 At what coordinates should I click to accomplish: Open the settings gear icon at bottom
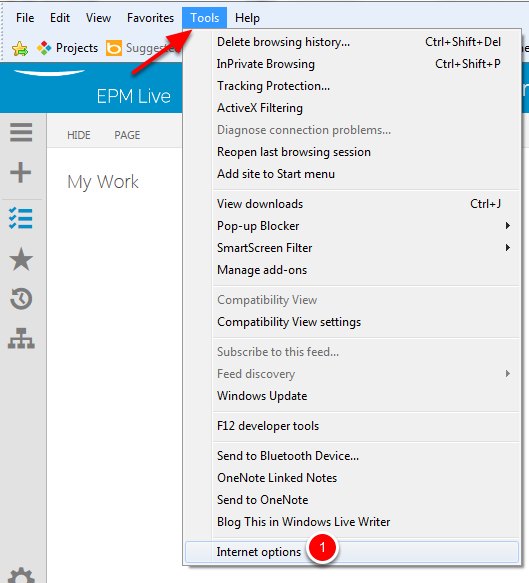(x=21, y=576)
